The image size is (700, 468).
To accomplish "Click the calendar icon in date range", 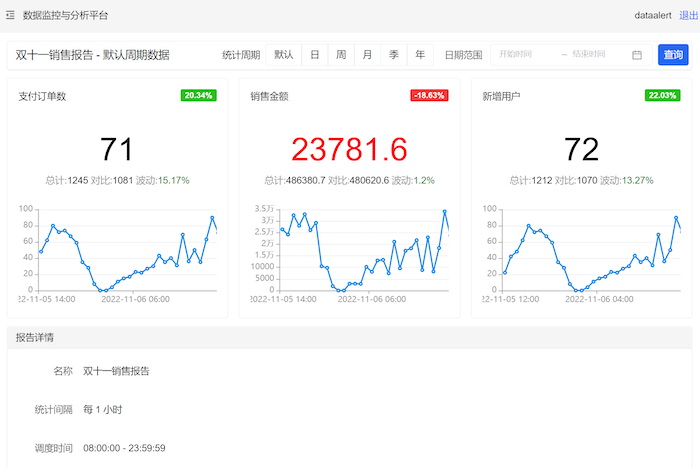I will pyautogui.click(x=637, y=55).
